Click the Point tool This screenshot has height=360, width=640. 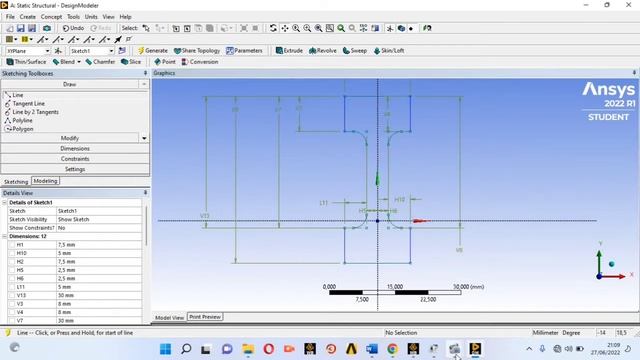(x=164, y=62)
